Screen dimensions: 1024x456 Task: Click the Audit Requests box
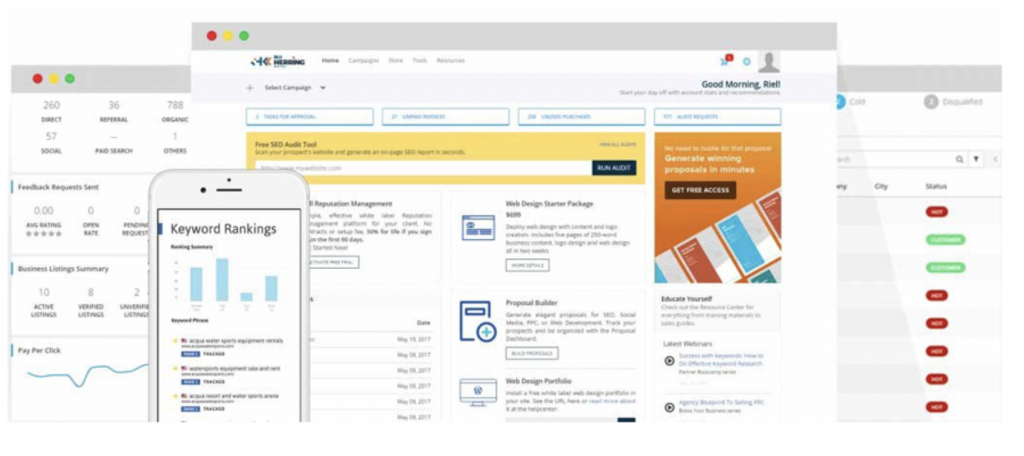click(718, 117)
